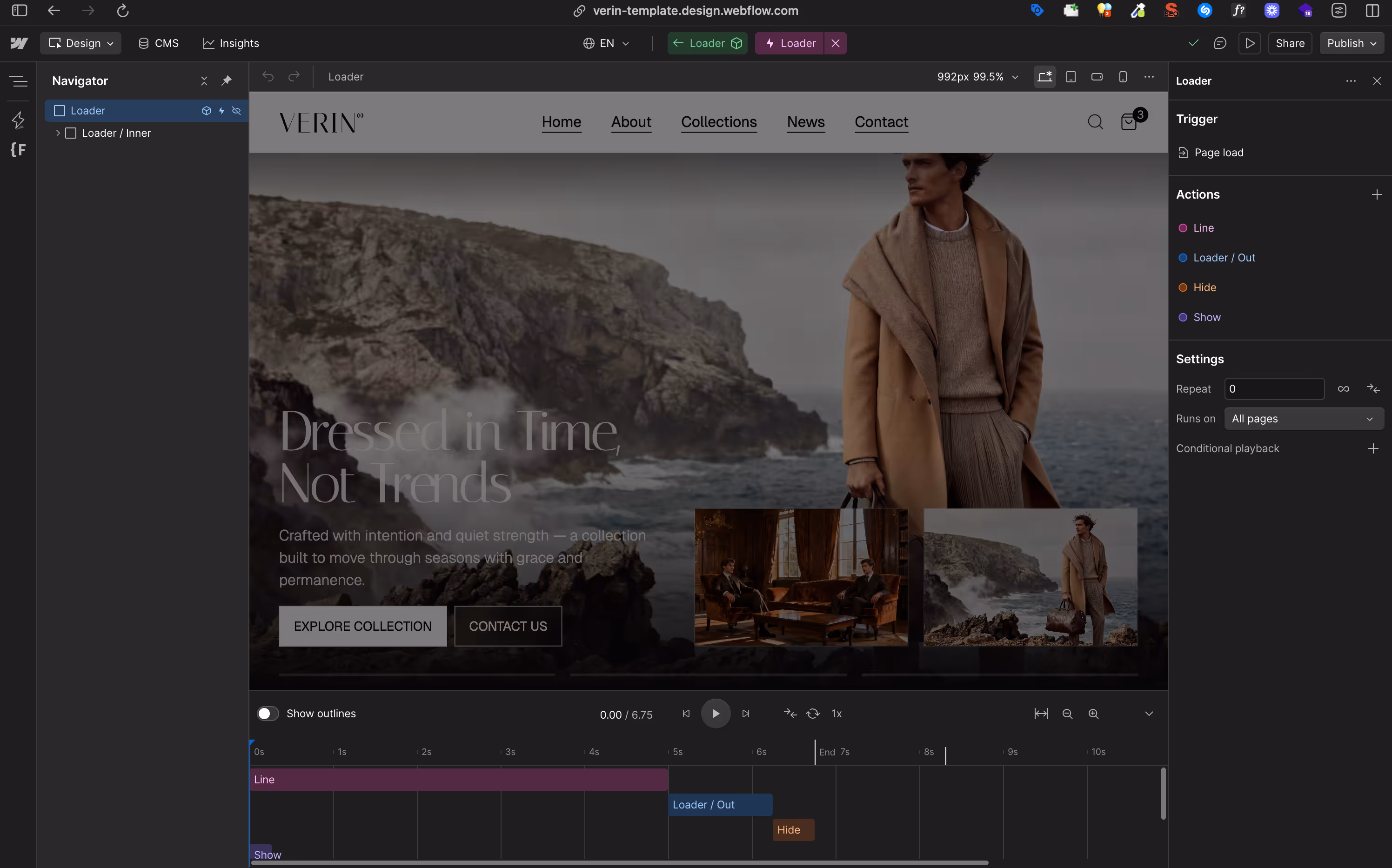Toggle the timeline loop playback icon
This screenshot has height=868, width=1392.
(813, 714)
